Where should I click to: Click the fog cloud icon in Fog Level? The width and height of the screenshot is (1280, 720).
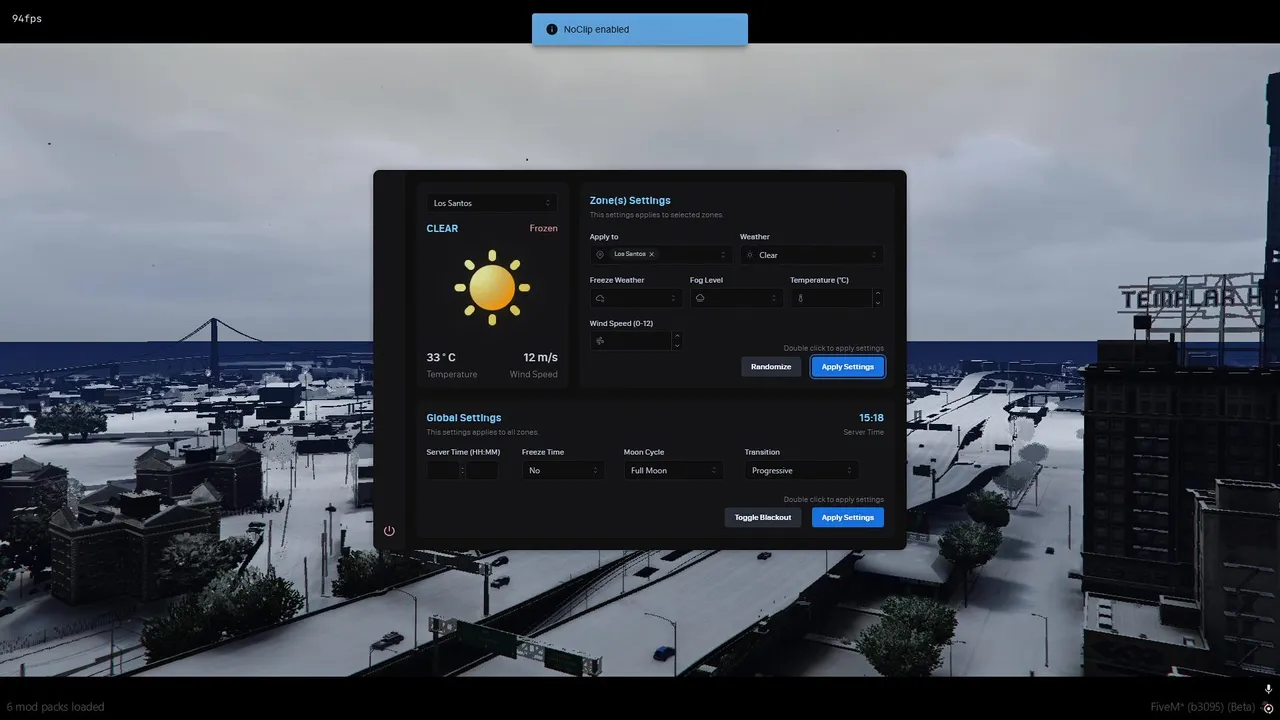(x=700, y=298)
